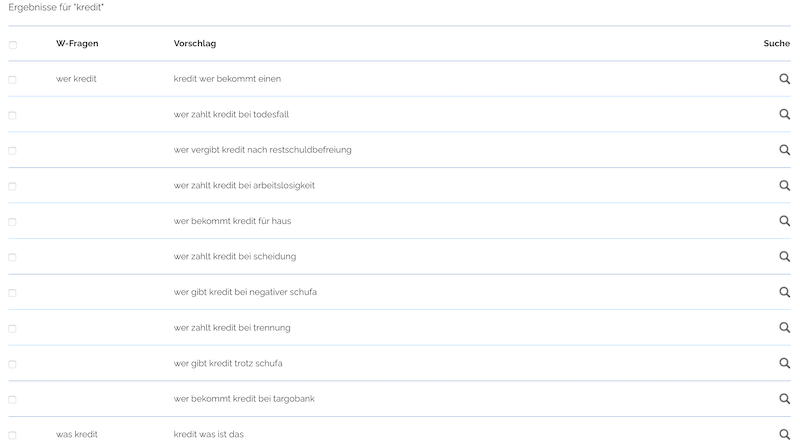Check the 'was kredit' row checkbox
800x448 pixels.
(x=13, y=435)
